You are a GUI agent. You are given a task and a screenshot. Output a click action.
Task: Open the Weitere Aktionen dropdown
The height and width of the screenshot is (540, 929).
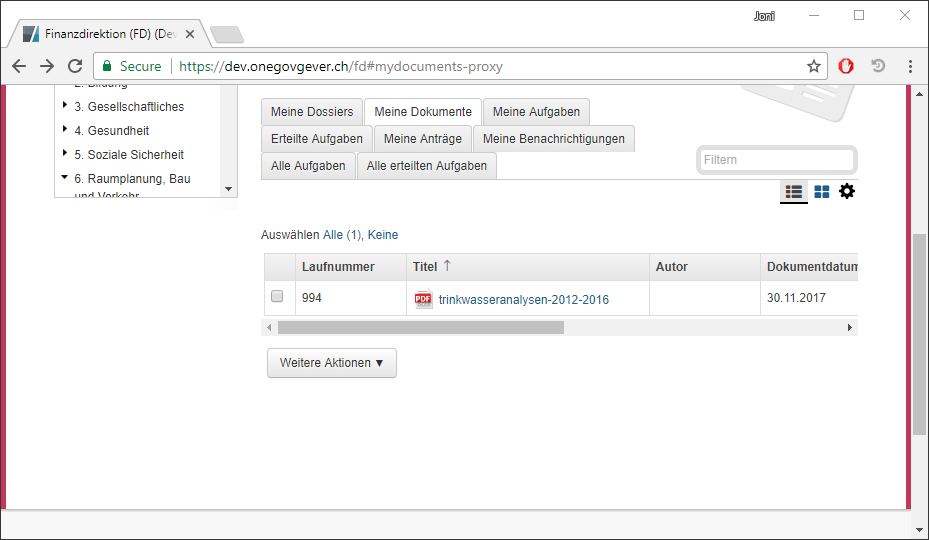coord(332,363)
